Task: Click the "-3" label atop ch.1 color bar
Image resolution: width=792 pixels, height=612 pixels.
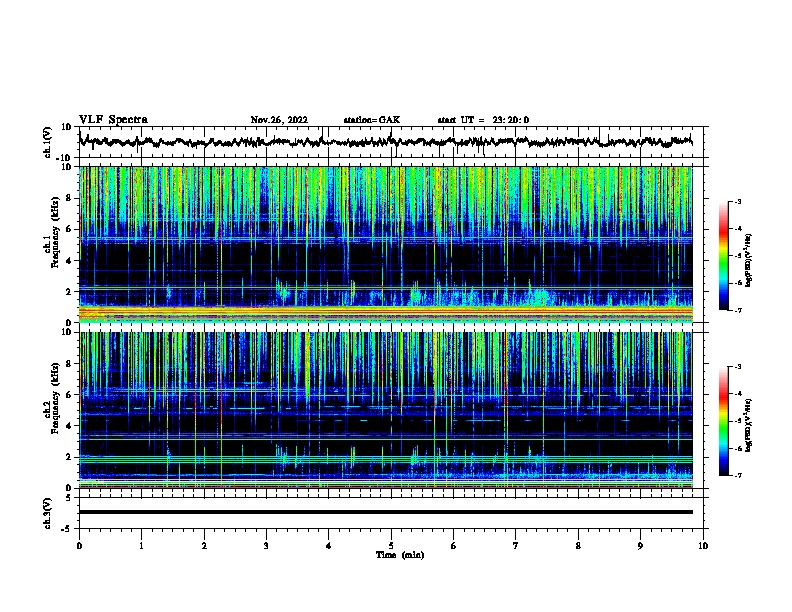Action: coord(737,201)
